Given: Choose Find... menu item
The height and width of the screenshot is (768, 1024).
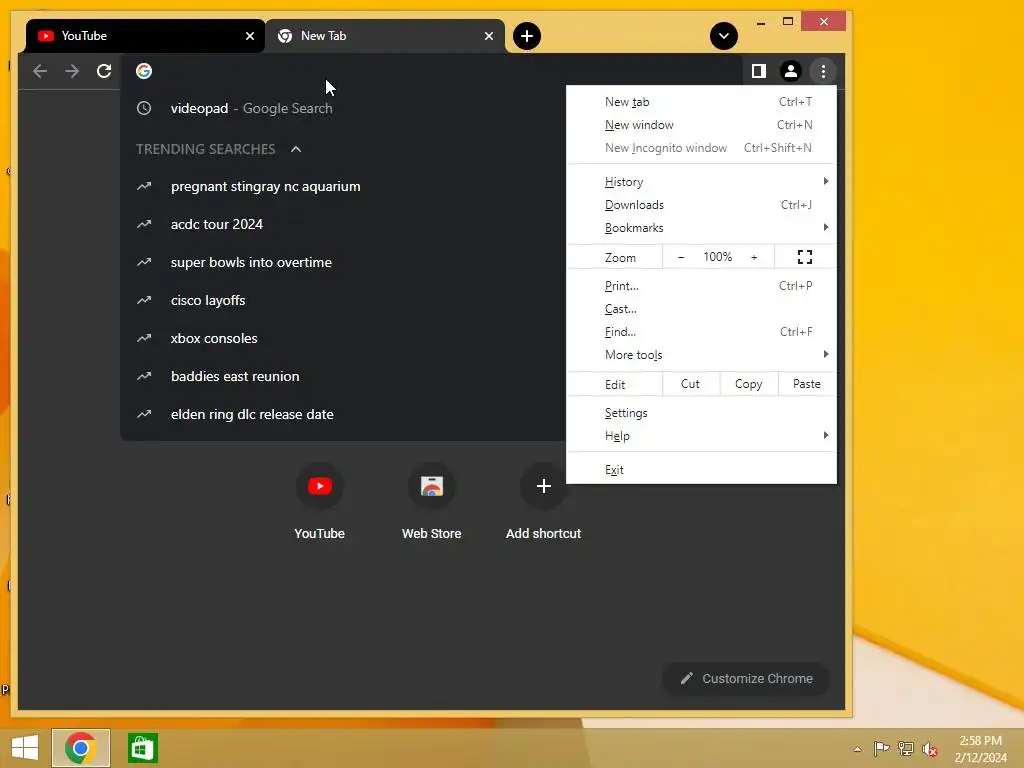Looking at the screenshot, I should [701, 332].
